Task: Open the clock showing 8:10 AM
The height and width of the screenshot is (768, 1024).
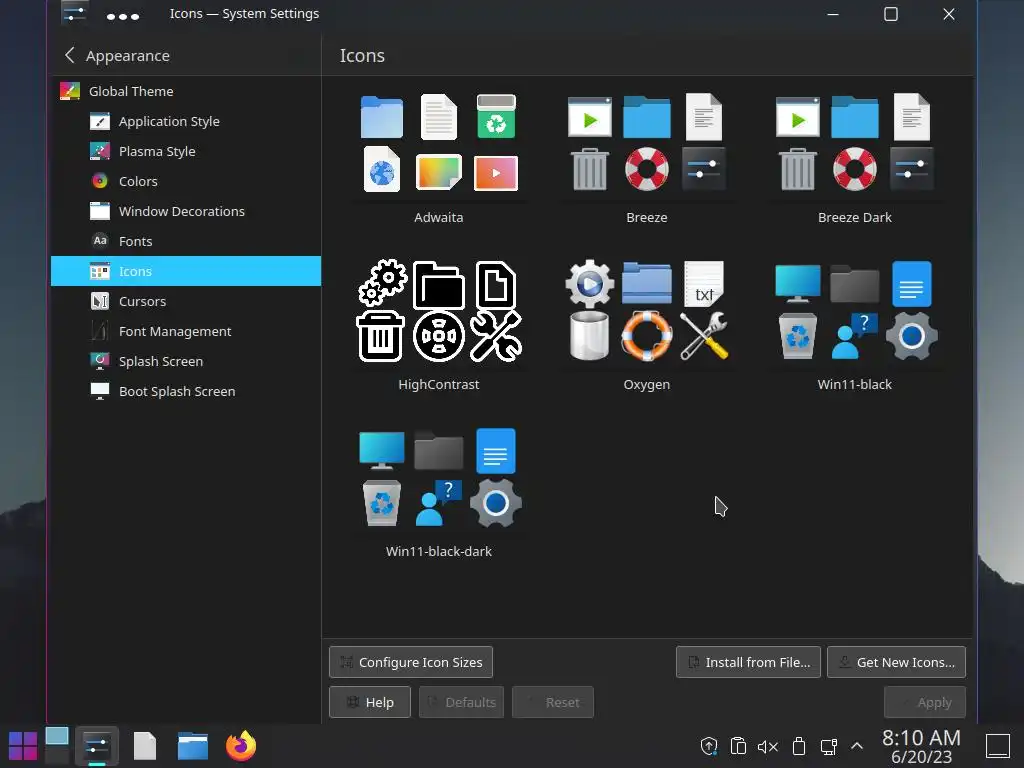Action: click(x=921, y=746)
